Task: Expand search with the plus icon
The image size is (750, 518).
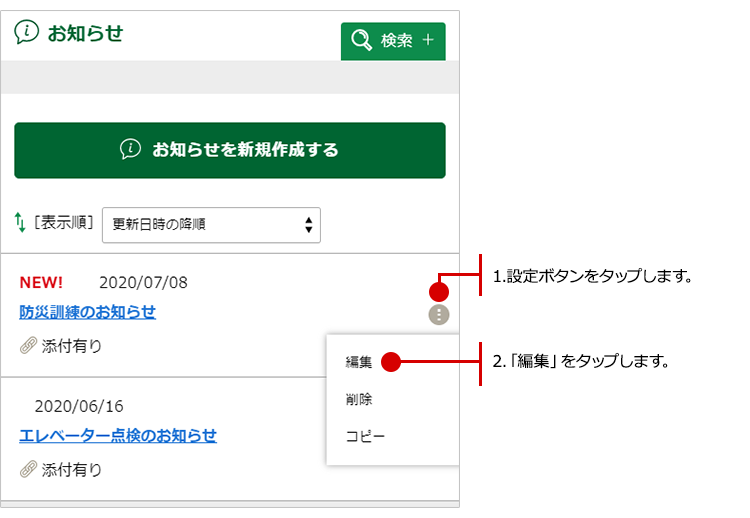Action: (428, 41)
